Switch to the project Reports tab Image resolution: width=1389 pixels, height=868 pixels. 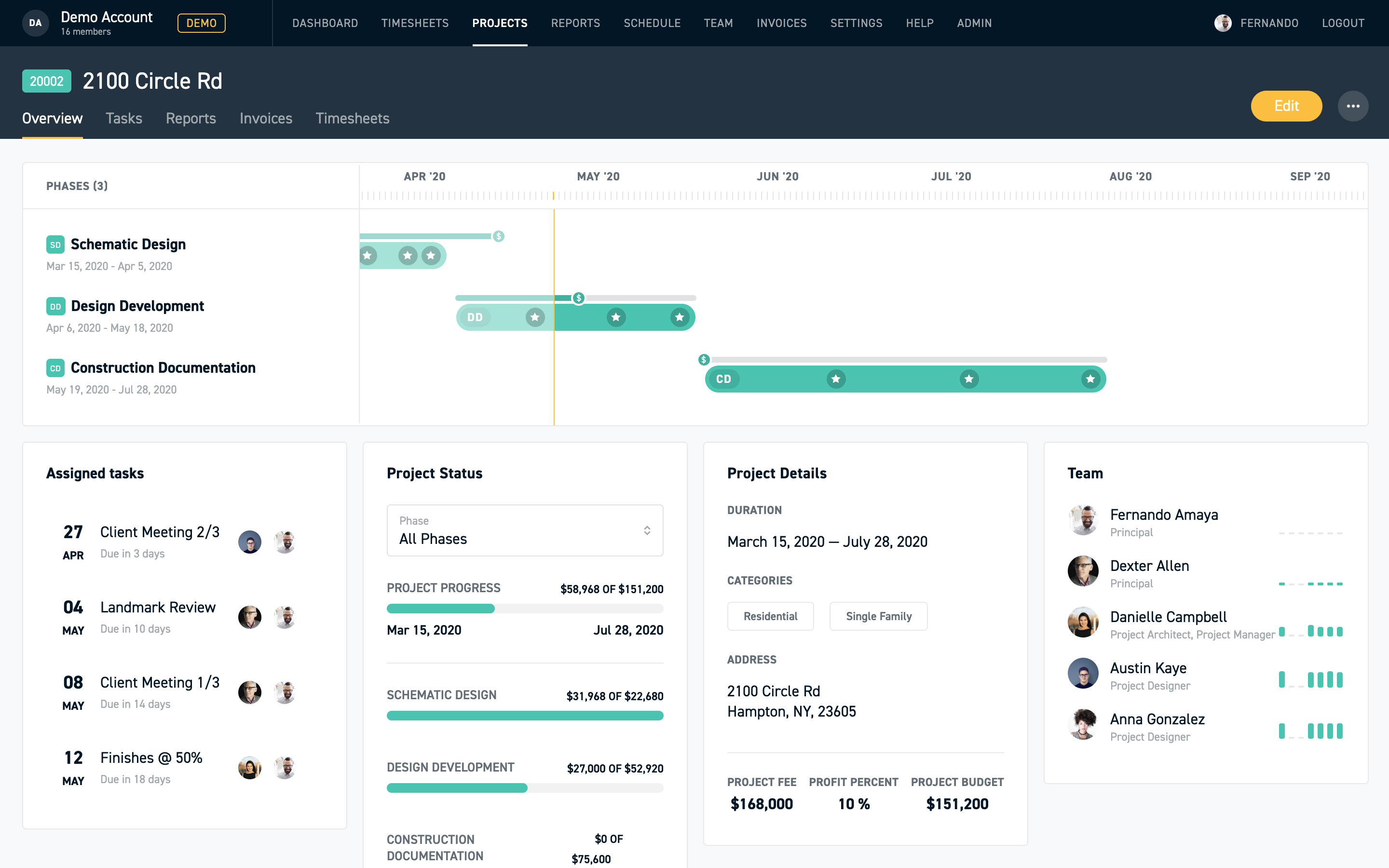[191, 118]
